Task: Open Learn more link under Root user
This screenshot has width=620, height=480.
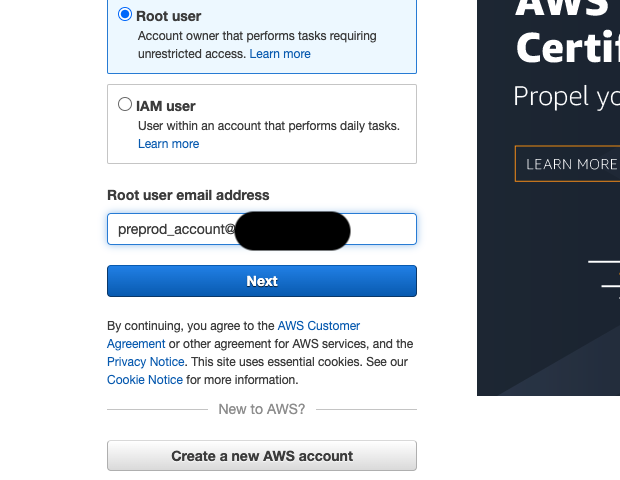Action: [x=280, y=54]
